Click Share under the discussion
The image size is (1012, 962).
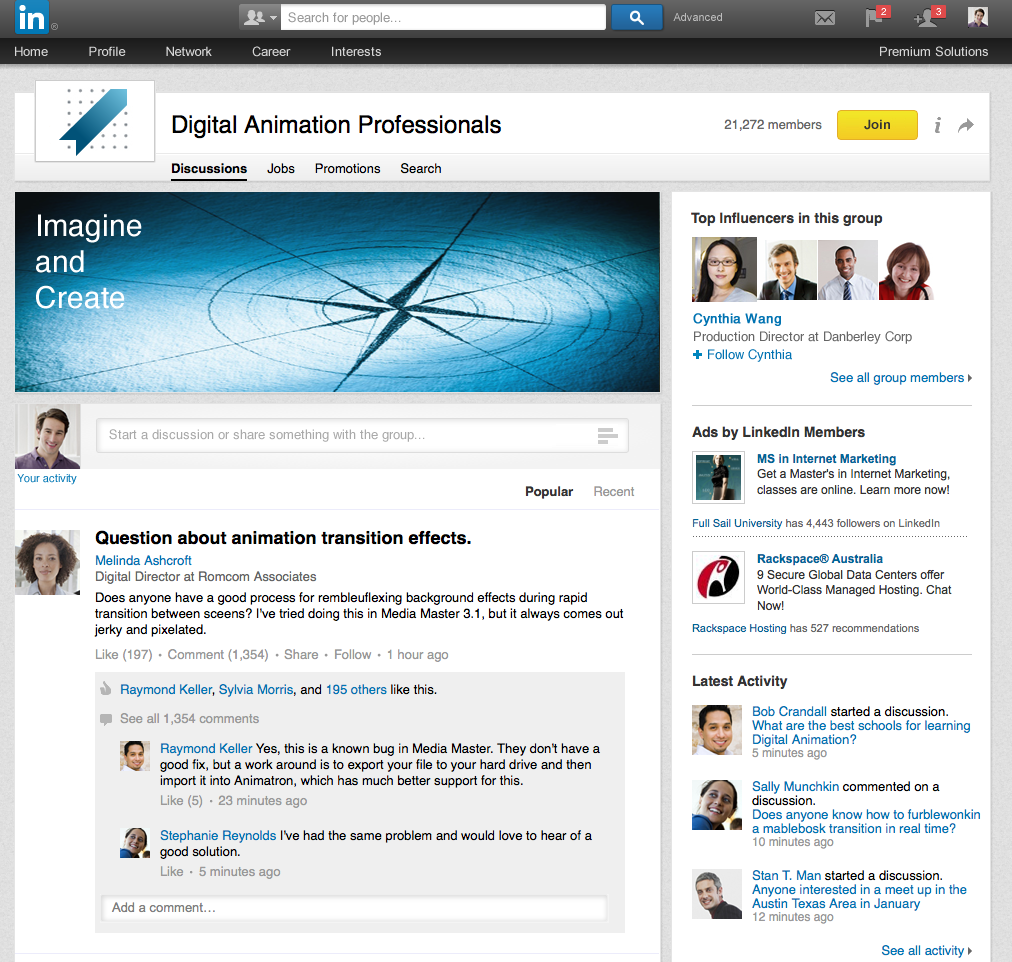point(301,655)
